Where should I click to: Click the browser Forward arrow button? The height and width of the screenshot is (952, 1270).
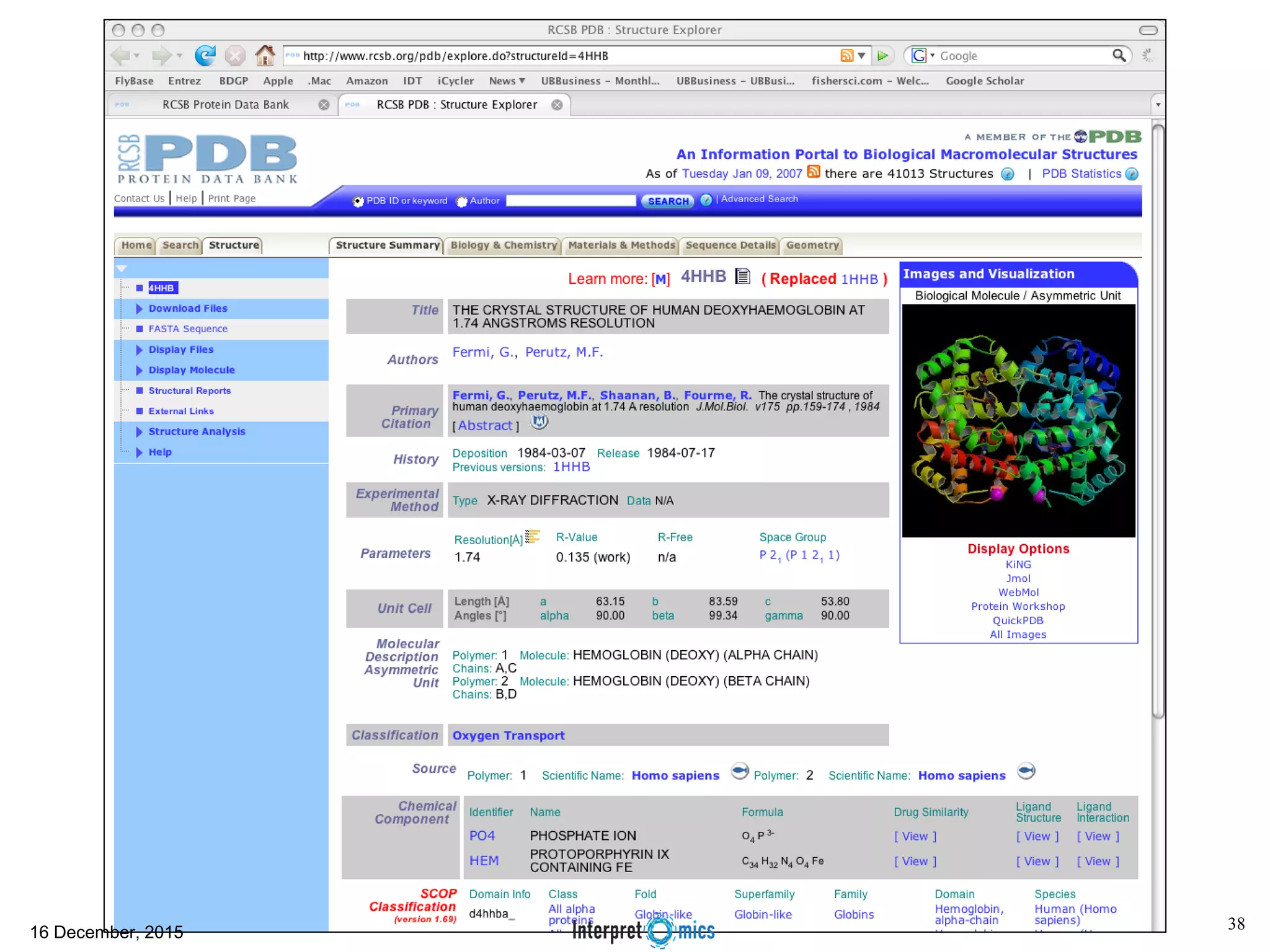click(x=162, y=56)
